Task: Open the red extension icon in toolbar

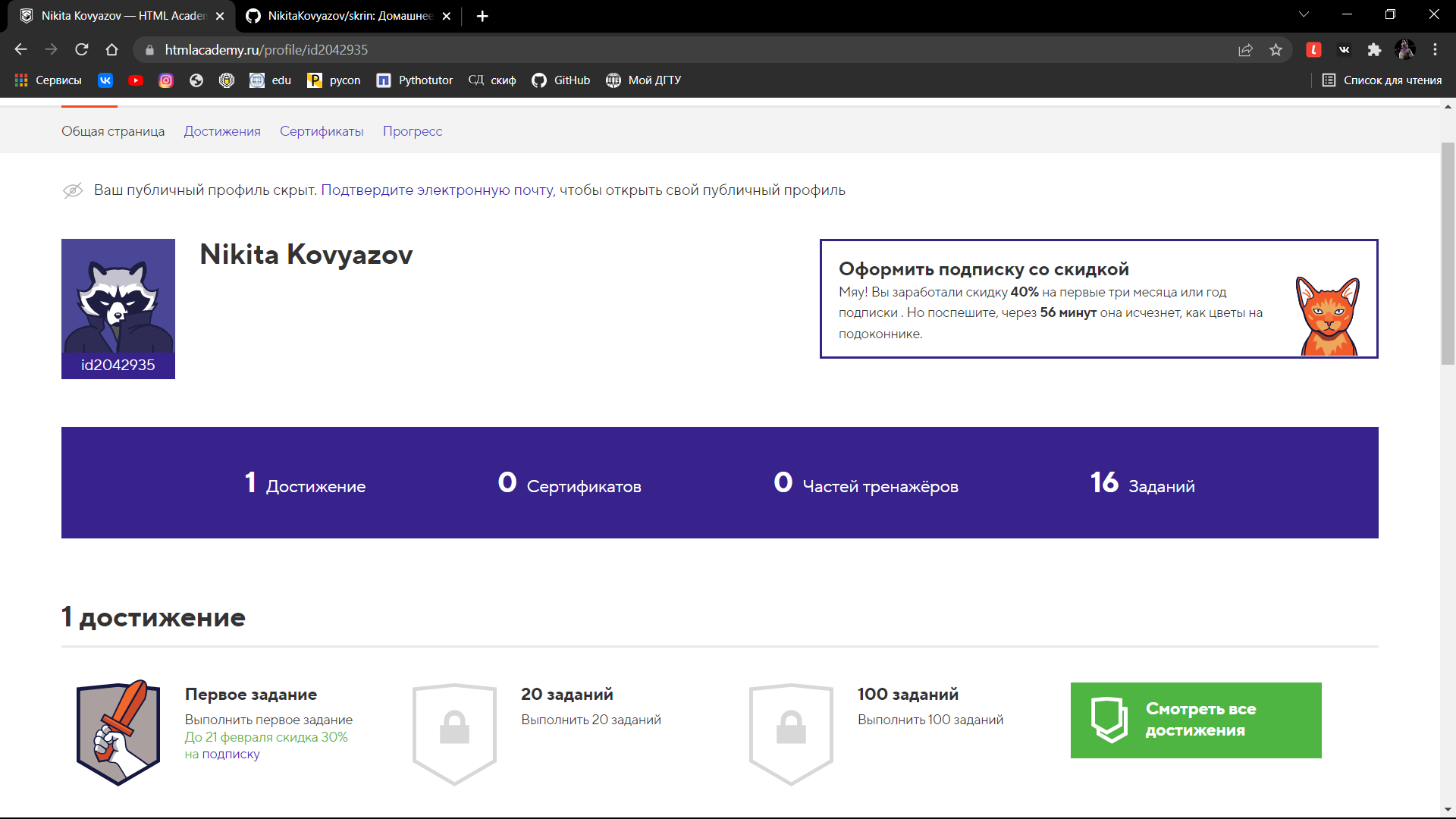Action: point(1313,49)
